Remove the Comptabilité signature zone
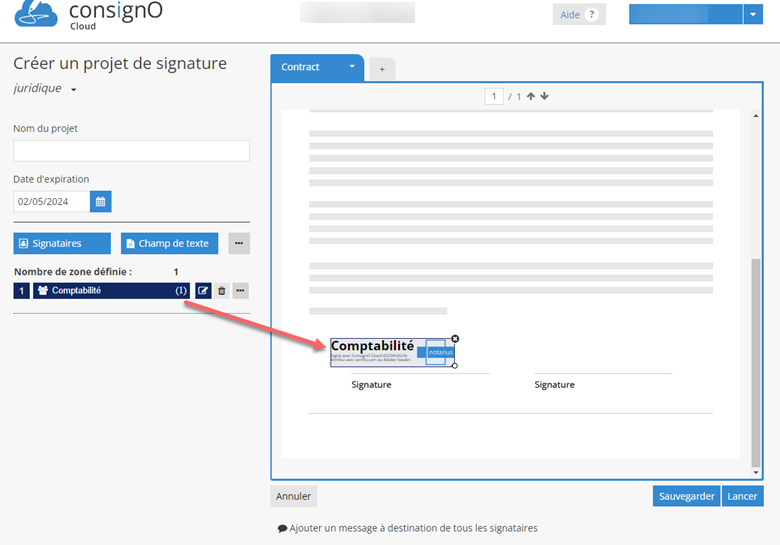This screenshot has height=545, width=780. (x=455, y=339)
